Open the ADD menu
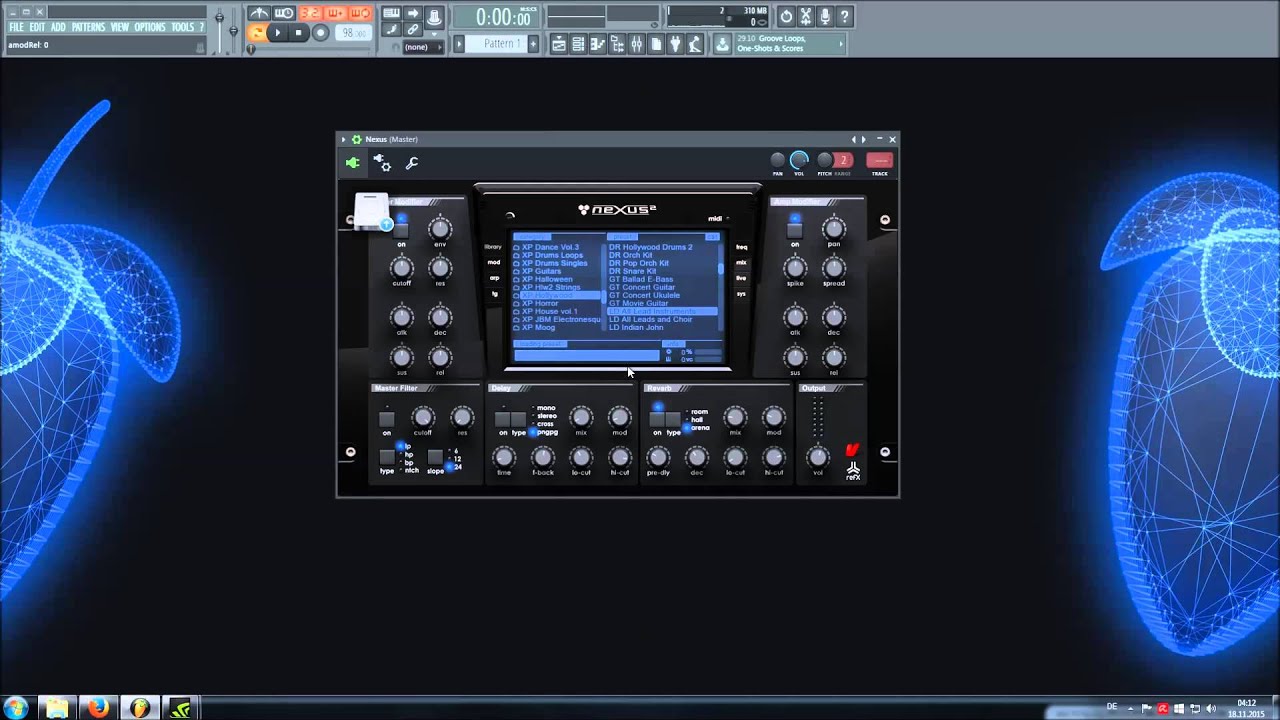Screen dimensions: 1280x720 click(58, 27)
